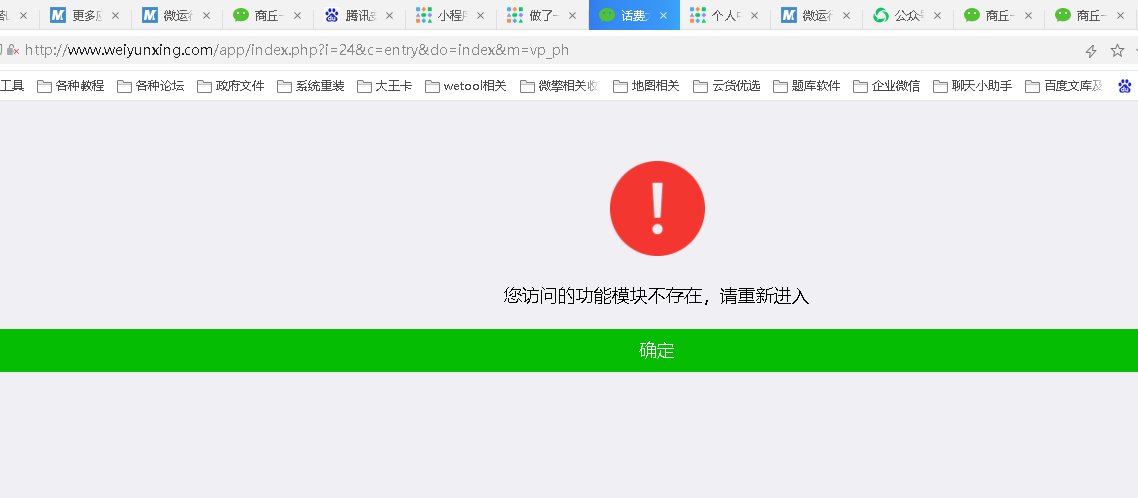Close the 更多 tab
Screen dimensions: 1138x498
pos(115,15)
